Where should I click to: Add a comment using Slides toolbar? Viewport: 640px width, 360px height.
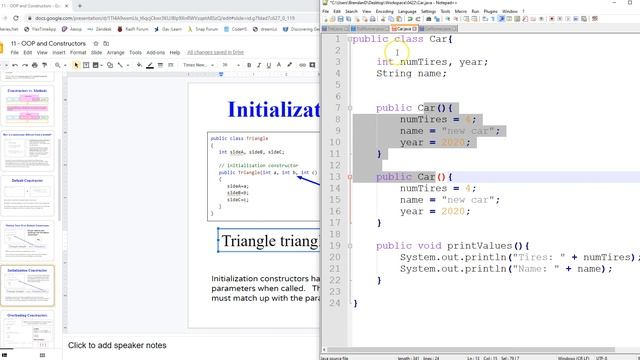pyautogui.click(x=312, y=65)
